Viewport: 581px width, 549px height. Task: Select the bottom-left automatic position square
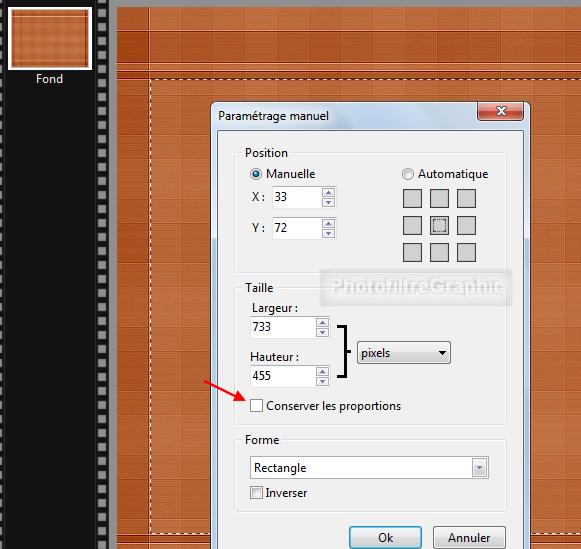point(412,252)
